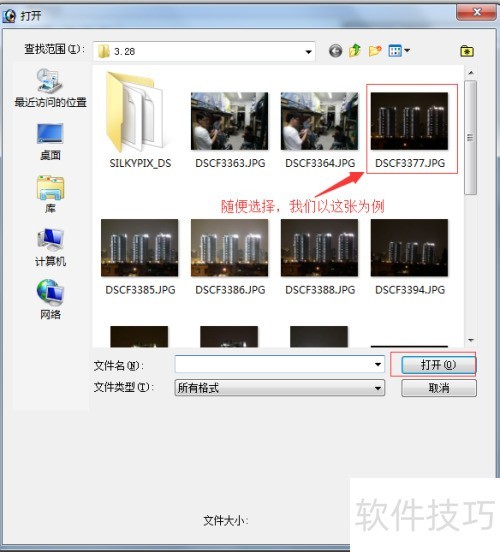Click the scrollbar down arrow

[471, 340]
